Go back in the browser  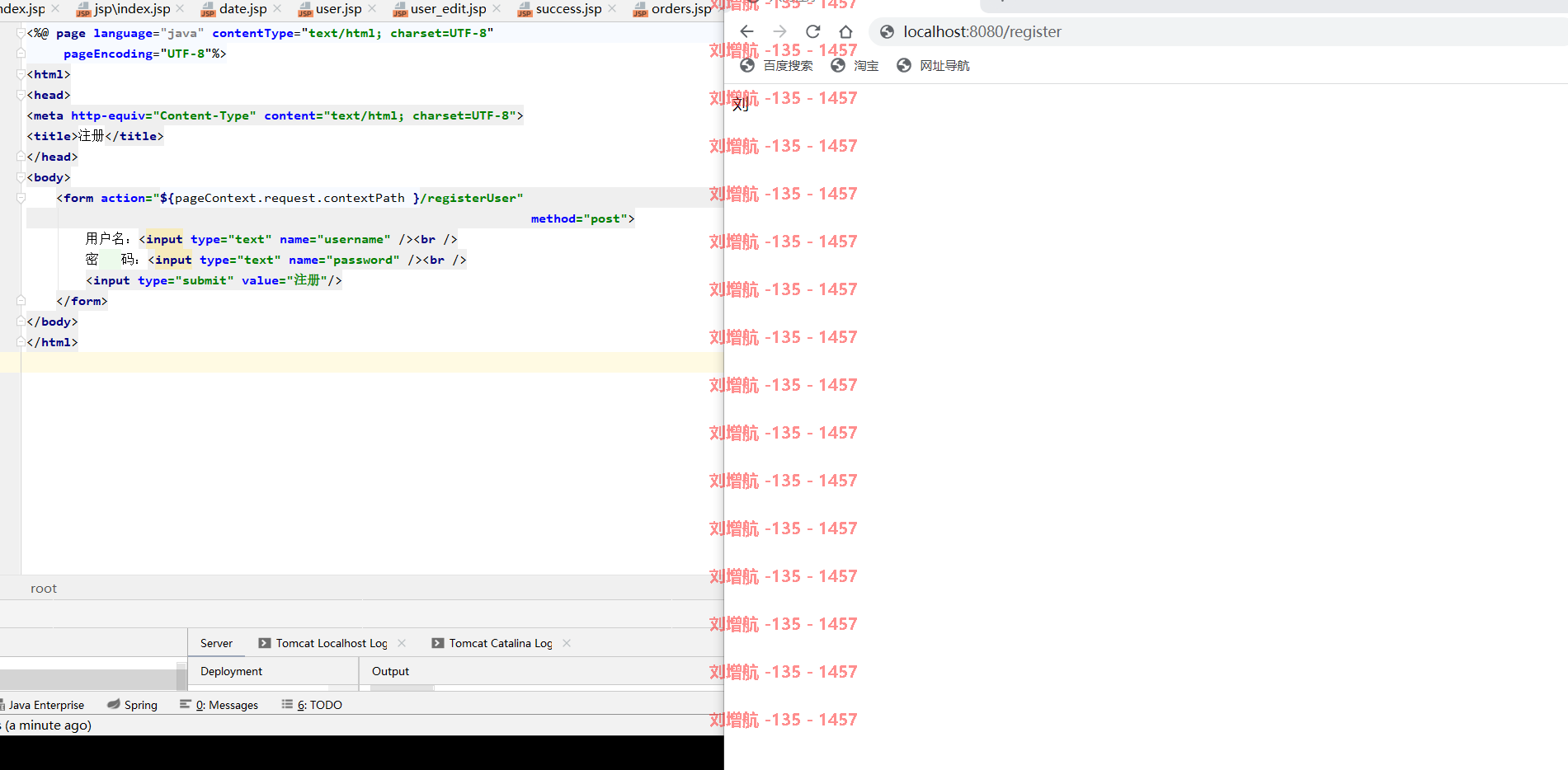(x=746, y=31)
